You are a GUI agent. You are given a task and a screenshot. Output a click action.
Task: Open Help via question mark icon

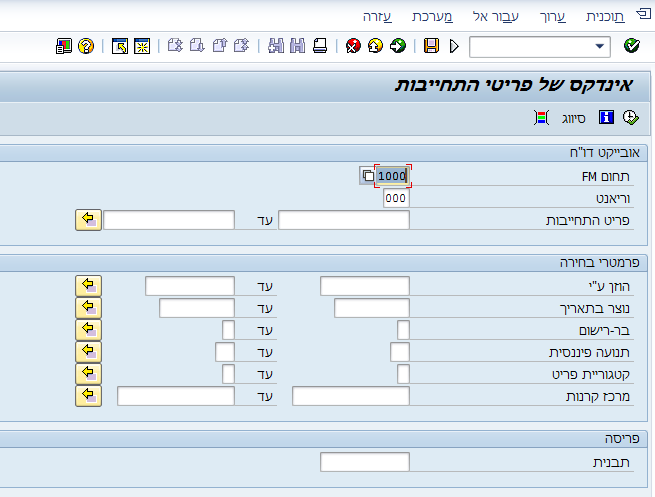86,46
